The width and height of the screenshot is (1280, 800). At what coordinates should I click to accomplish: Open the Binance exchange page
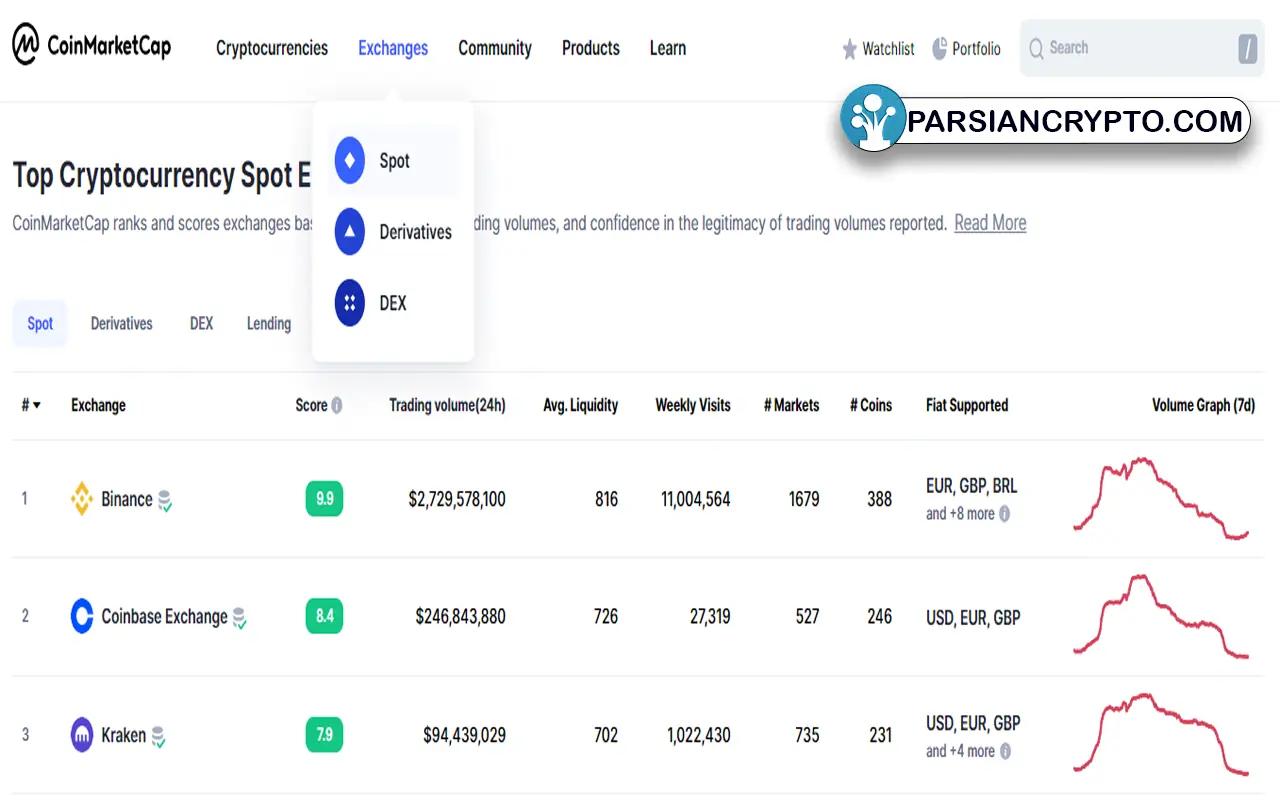(127, 499)
